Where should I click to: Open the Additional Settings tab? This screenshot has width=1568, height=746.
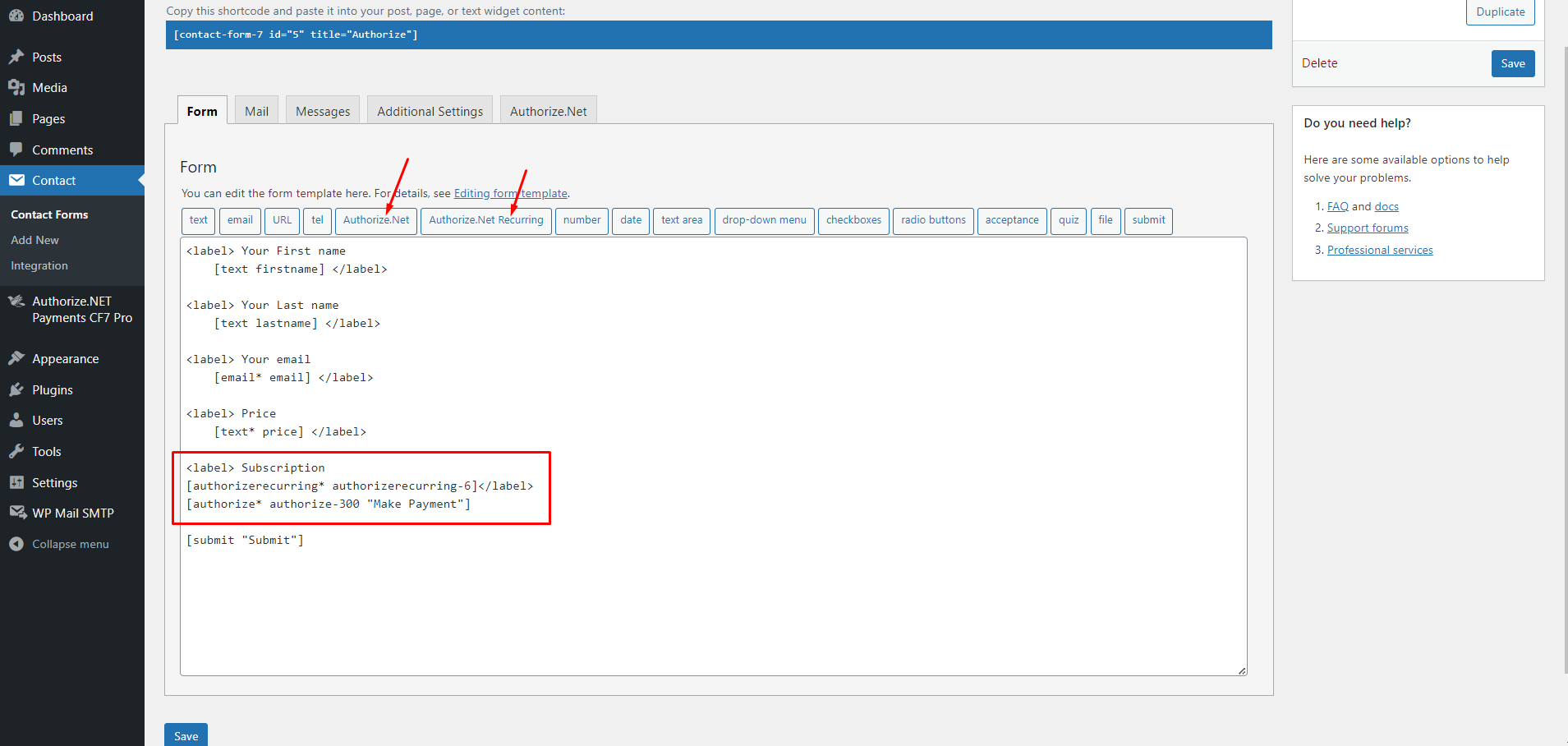pyautogui.click(x=430, y=111)
